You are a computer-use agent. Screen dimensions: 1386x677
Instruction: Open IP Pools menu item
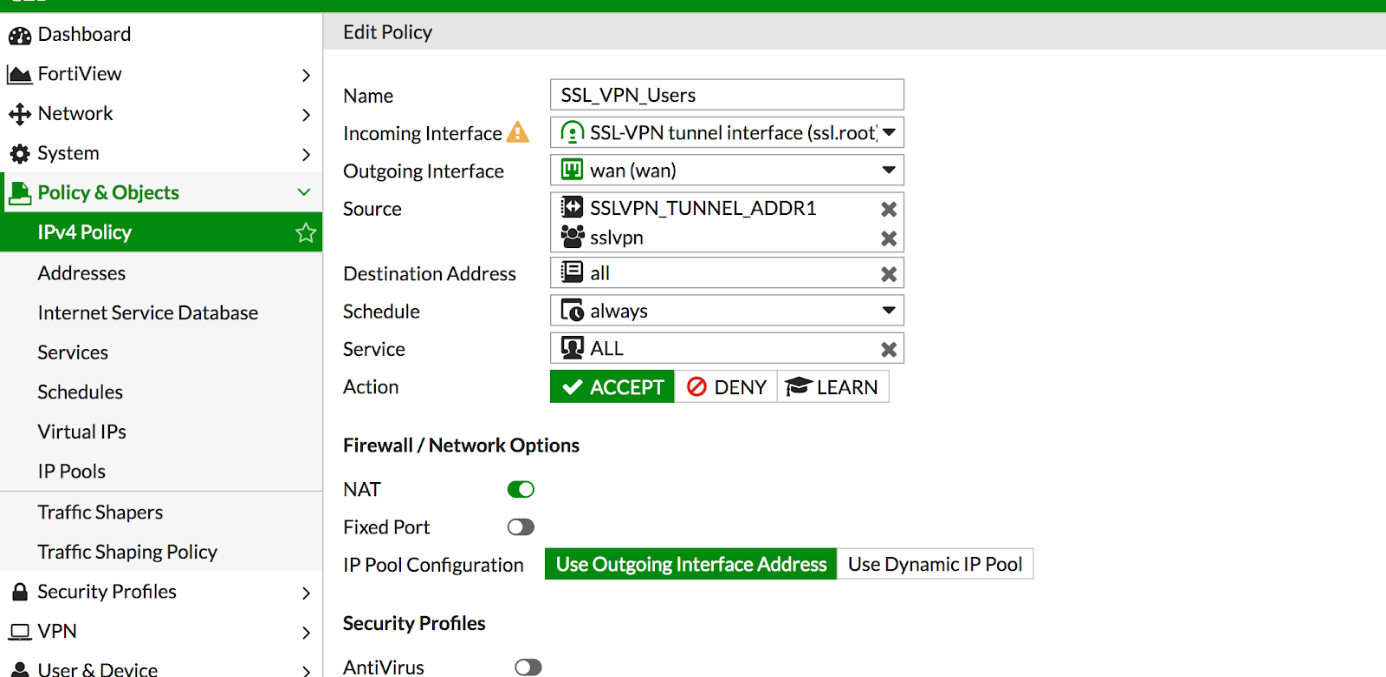(71, 471)
